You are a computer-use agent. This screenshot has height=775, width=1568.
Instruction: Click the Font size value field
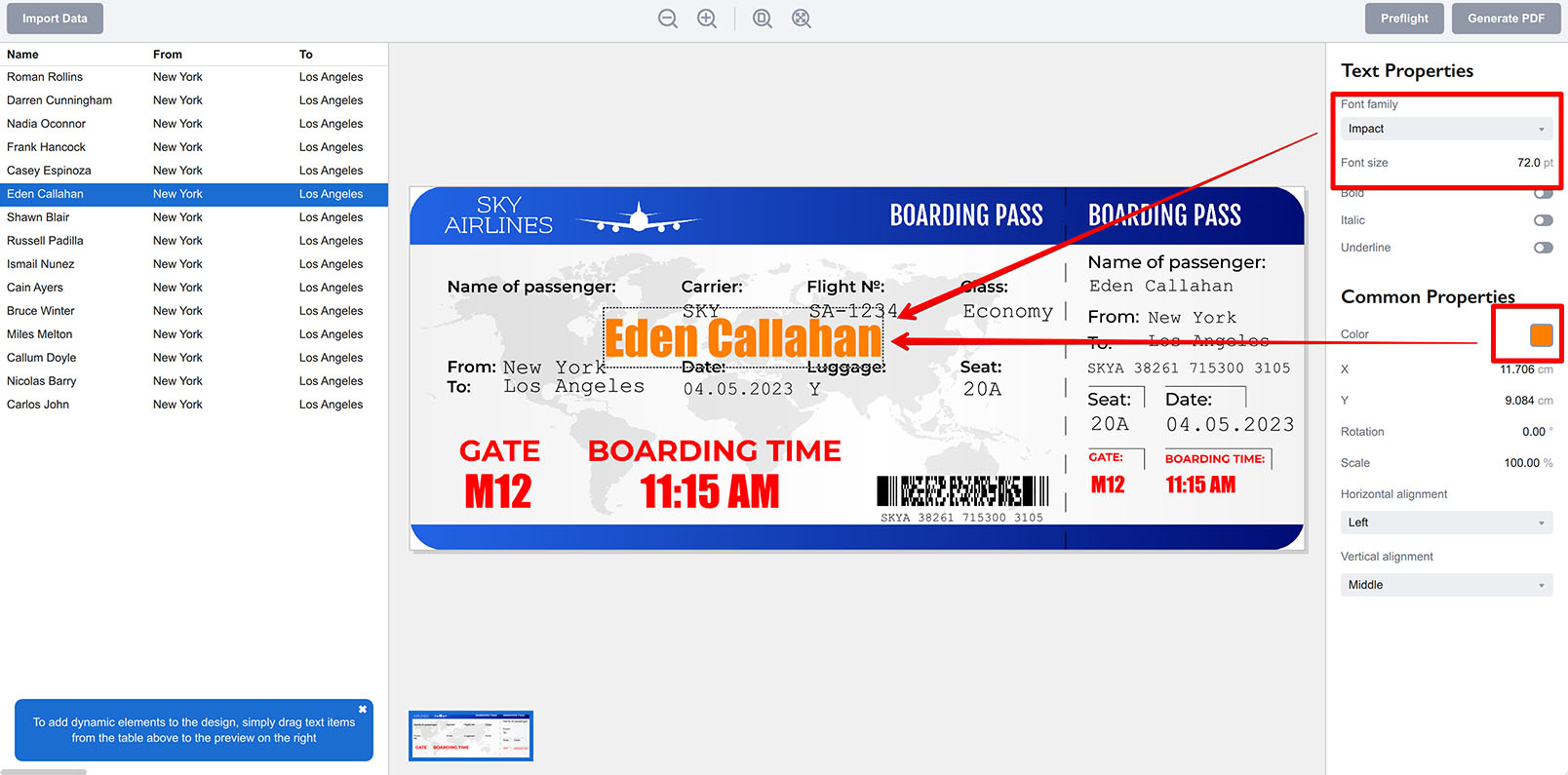click(1527, 163)
